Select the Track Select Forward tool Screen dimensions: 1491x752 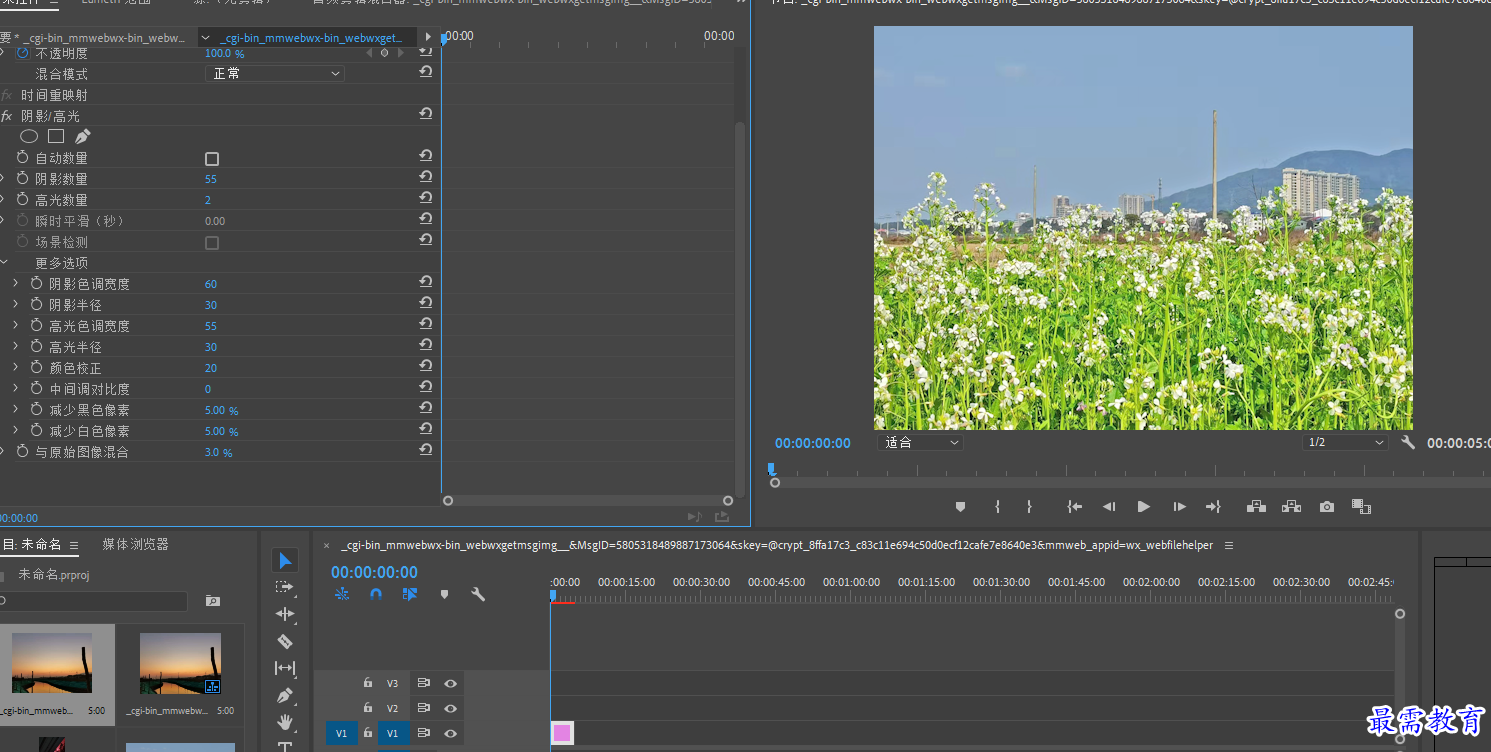pyautogui.click(x=285, y=587)
